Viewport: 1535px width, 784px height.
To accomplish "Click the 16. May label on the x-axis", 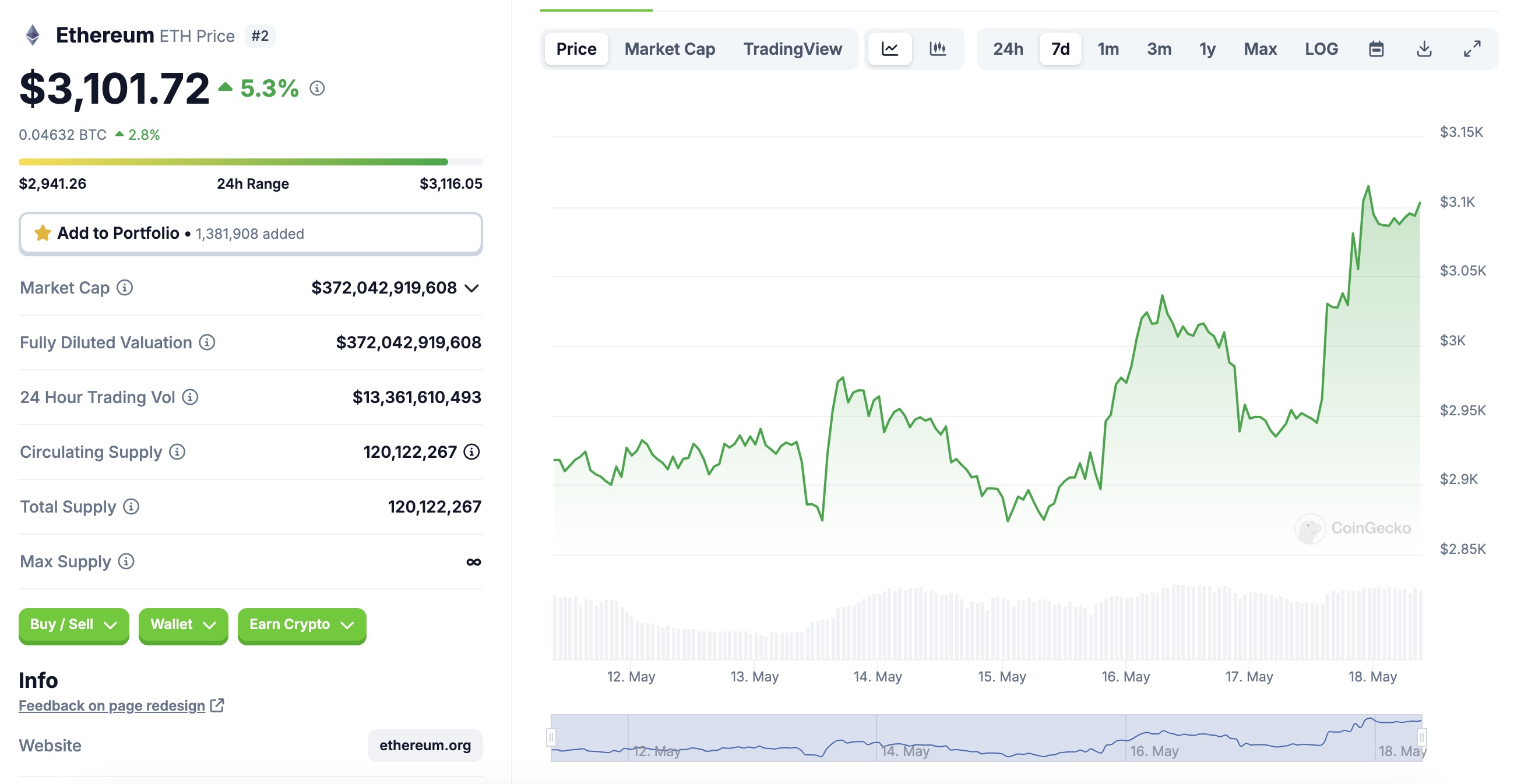I will [1126, 677].
